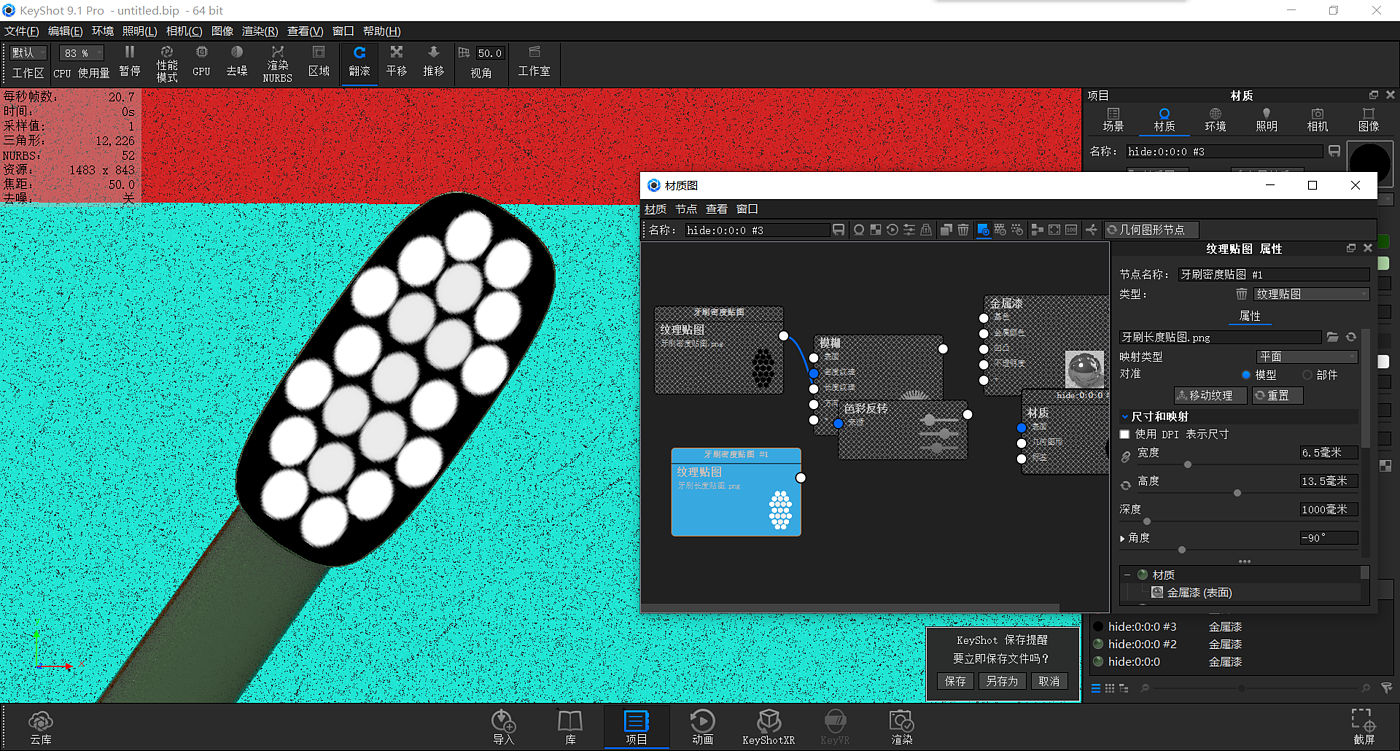Open the studio (工作室) tool
The width and height of the screenshot is (1400, 751).
click(x=534, y=61)
